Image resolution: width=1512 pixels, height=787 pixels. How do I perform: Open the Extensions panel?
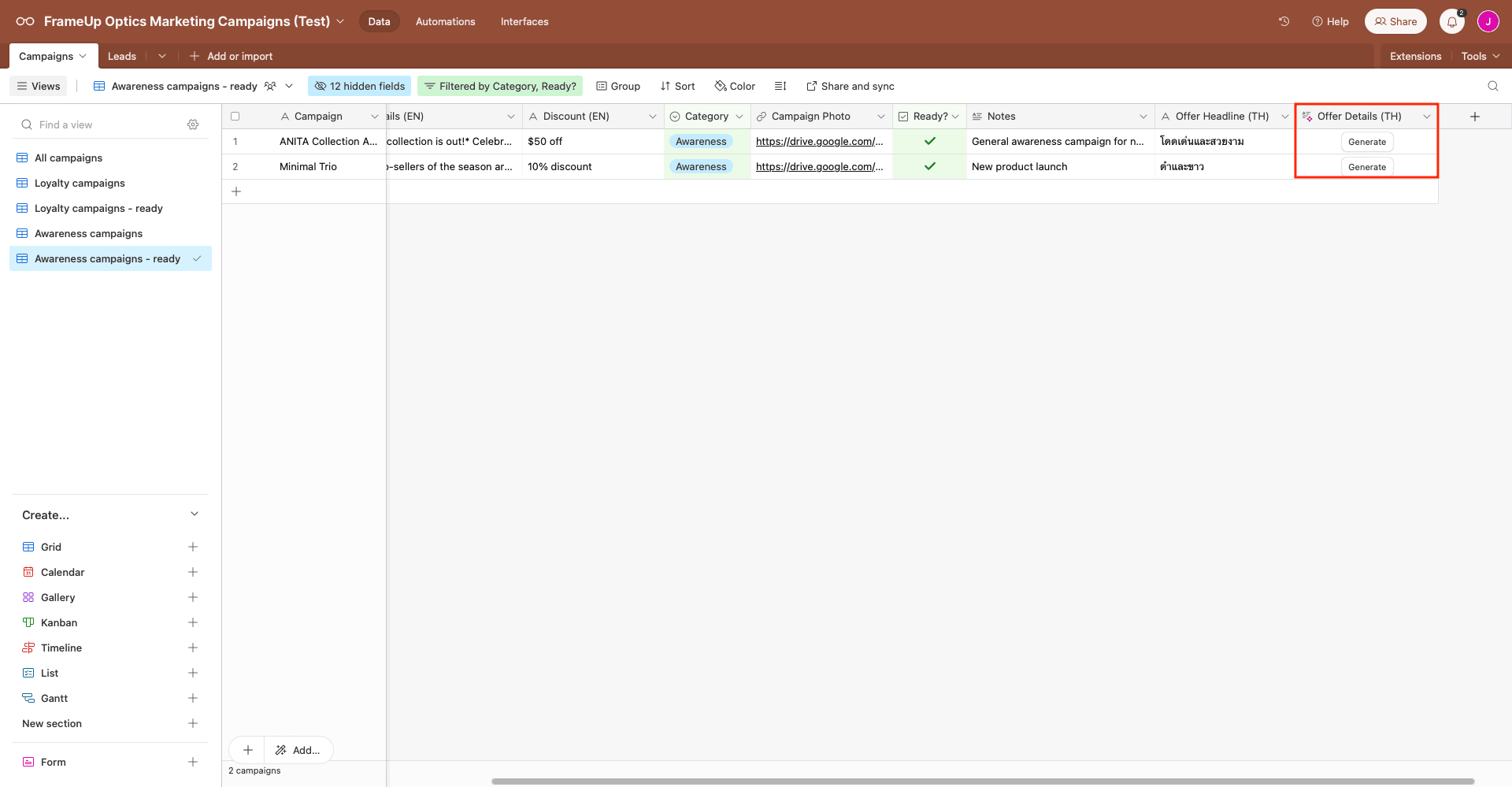coord(1415,56)
